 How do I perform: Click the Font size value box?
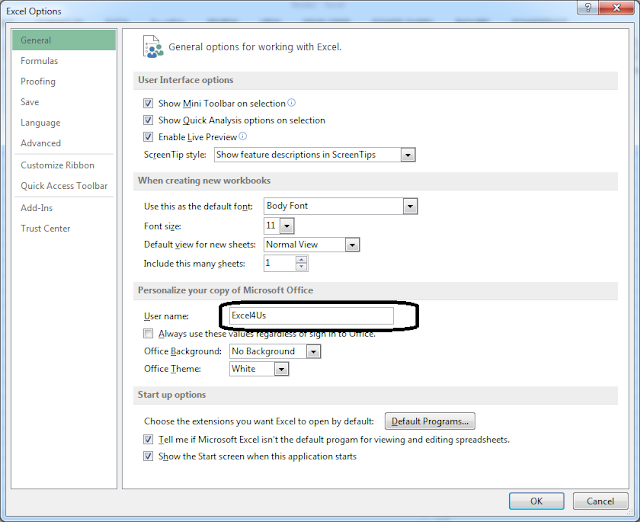(272, 226)
